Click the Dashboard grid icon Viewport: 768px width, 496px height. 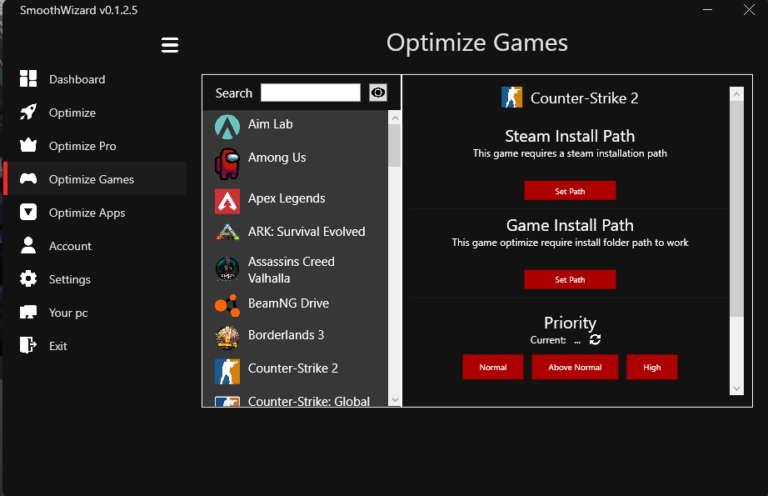tap(28, 78)
